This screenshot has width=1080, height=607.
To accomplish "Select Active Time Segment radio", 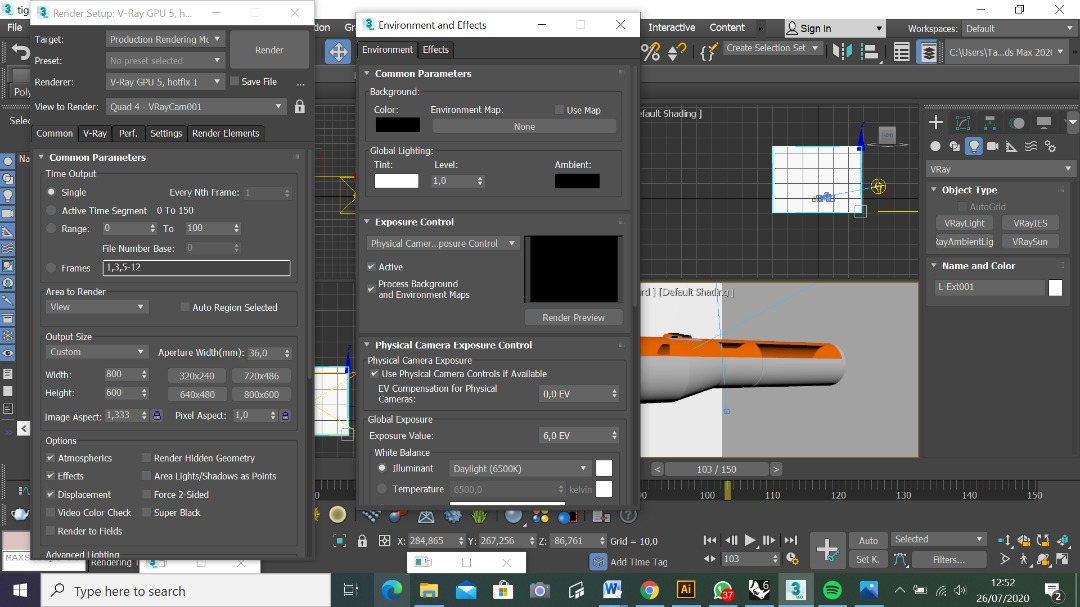I will [51, 210].
